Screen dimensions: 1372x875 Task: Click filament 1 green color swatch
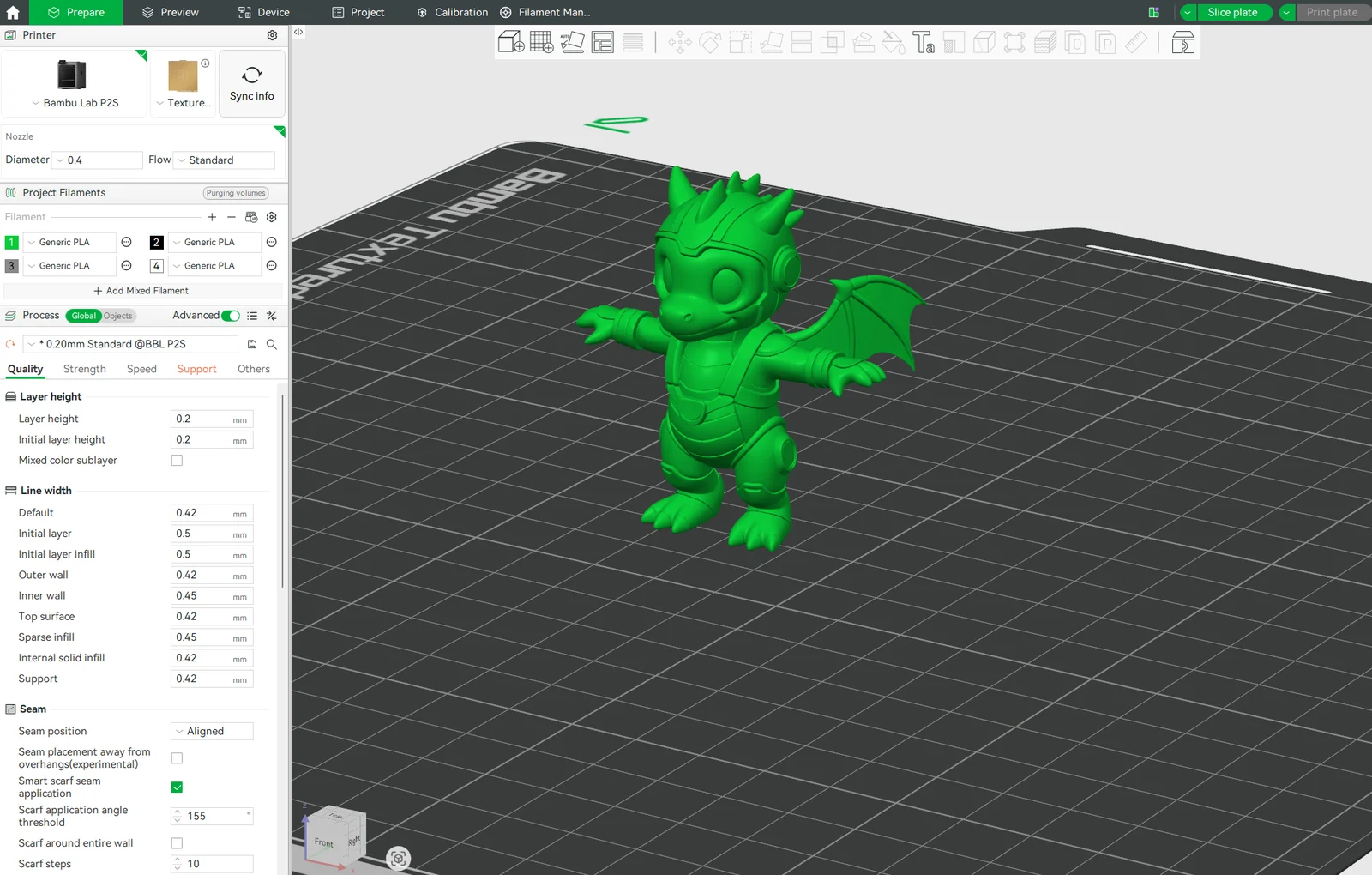[x=11, y=242]
